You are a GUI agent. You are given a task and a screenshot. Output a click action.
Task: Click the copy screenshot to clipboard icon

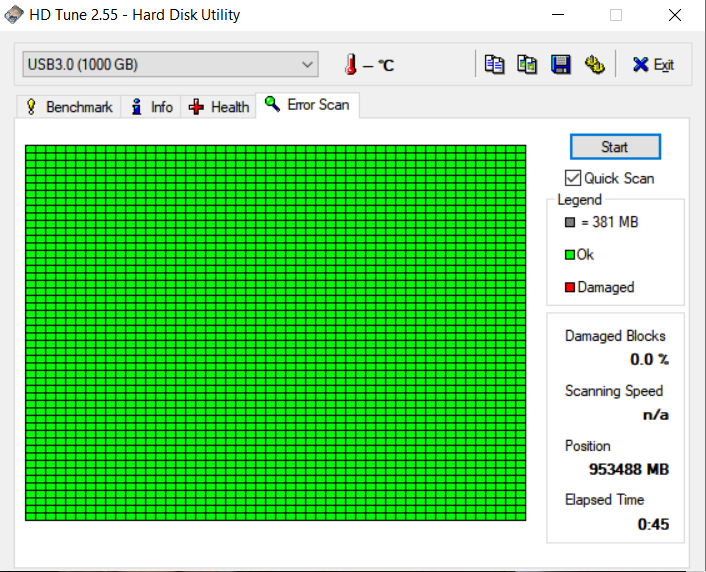pyautogui.click(x=527, y=64)
